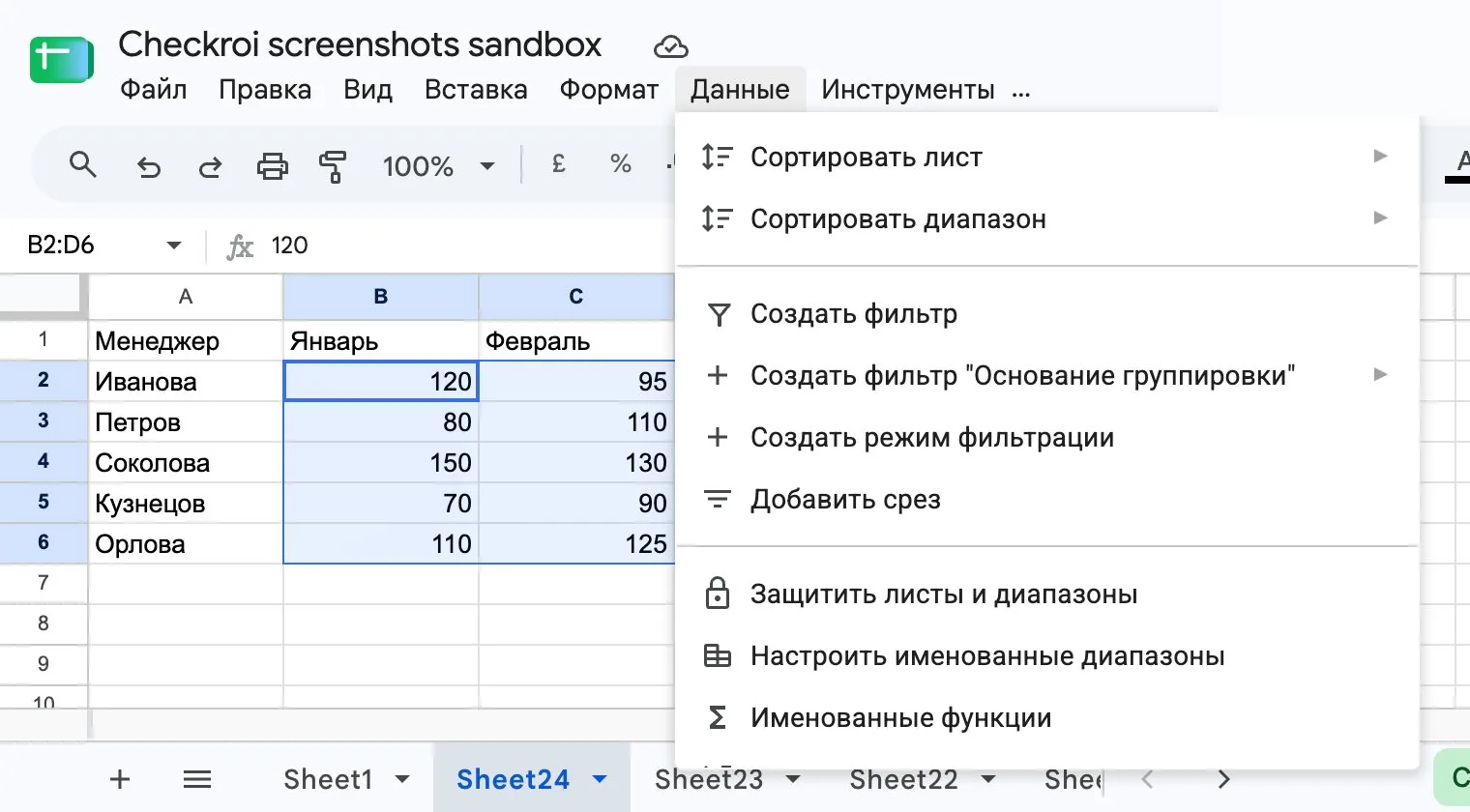Open Sheet24 tab options arrow

point(600,779)
